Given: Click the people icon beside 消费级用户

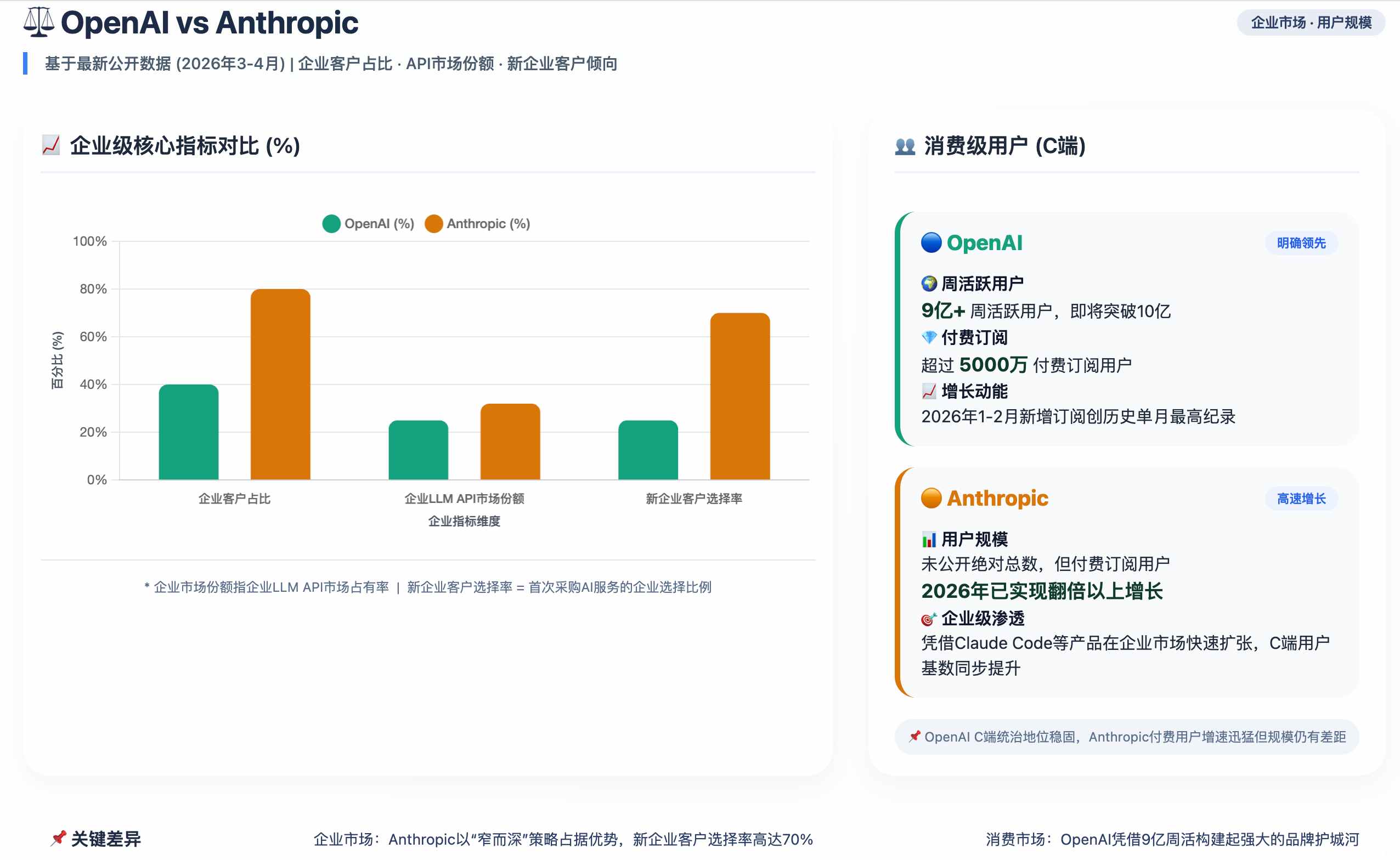Looking at the screenshot, I should [905, 146].
